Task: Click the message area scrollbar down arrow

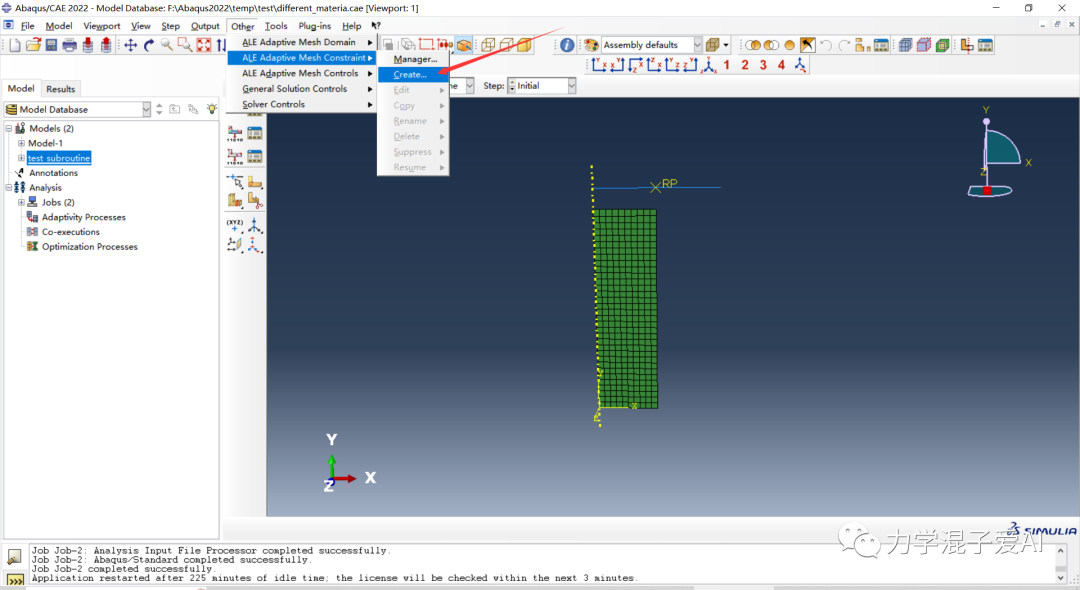Action: click(1061, 578)
